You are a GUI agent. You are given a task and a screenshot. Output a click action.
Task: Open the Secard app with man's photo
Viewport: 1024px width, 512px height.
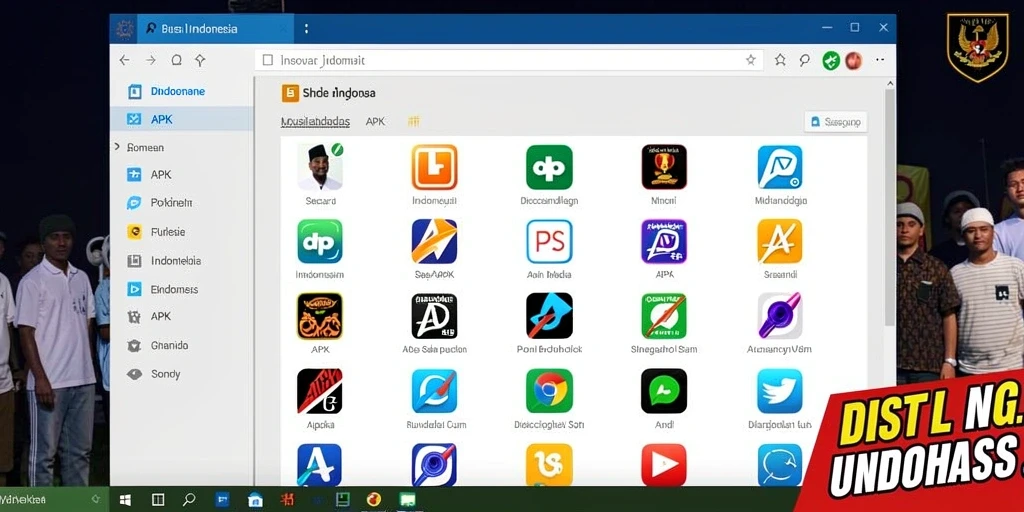[320, 167]
